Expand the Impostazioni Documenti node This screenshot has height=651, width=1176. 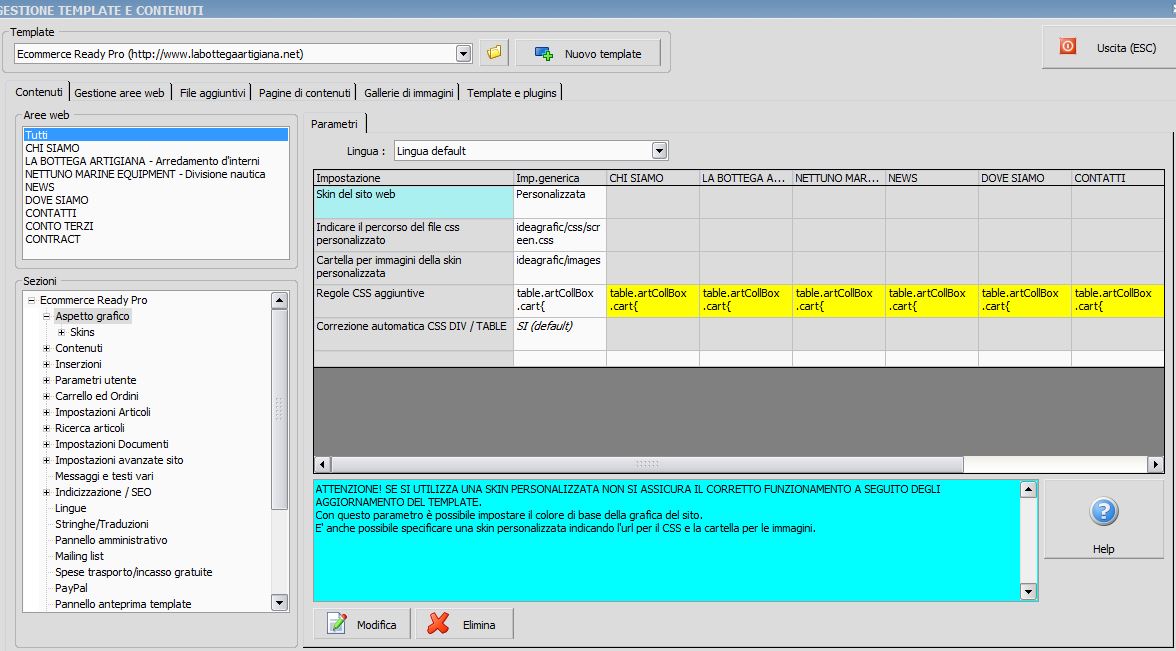tap(46, 444)
